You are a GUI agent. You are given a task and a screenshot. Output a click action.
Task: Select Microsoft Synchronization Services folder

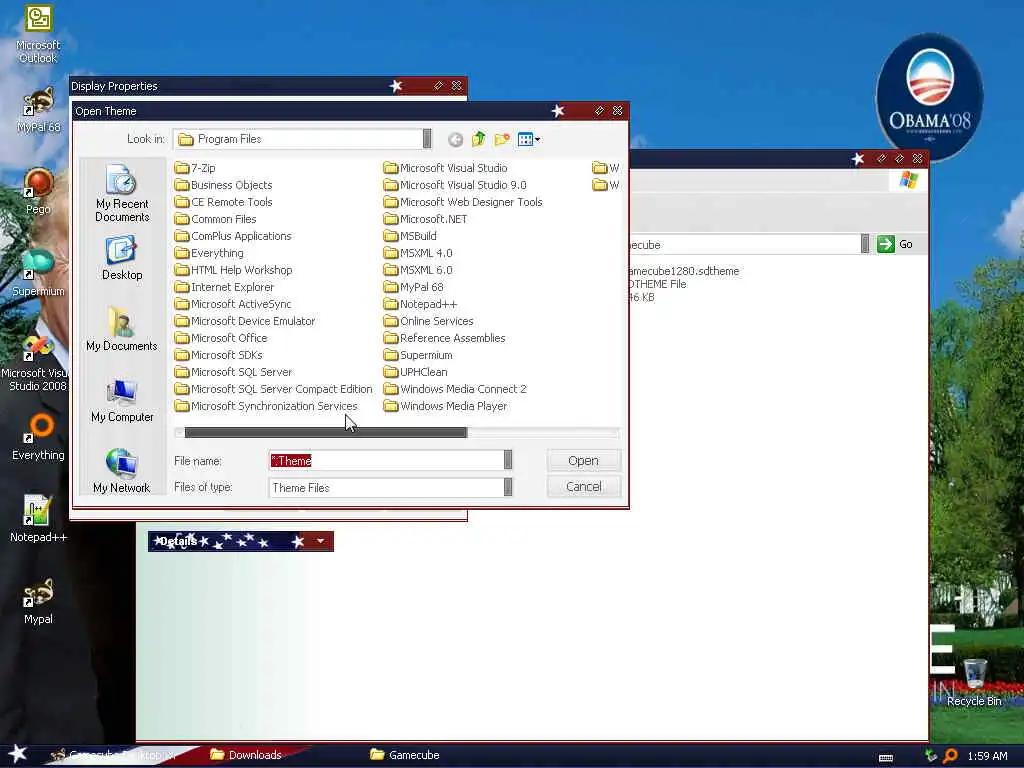coord(266,406)
